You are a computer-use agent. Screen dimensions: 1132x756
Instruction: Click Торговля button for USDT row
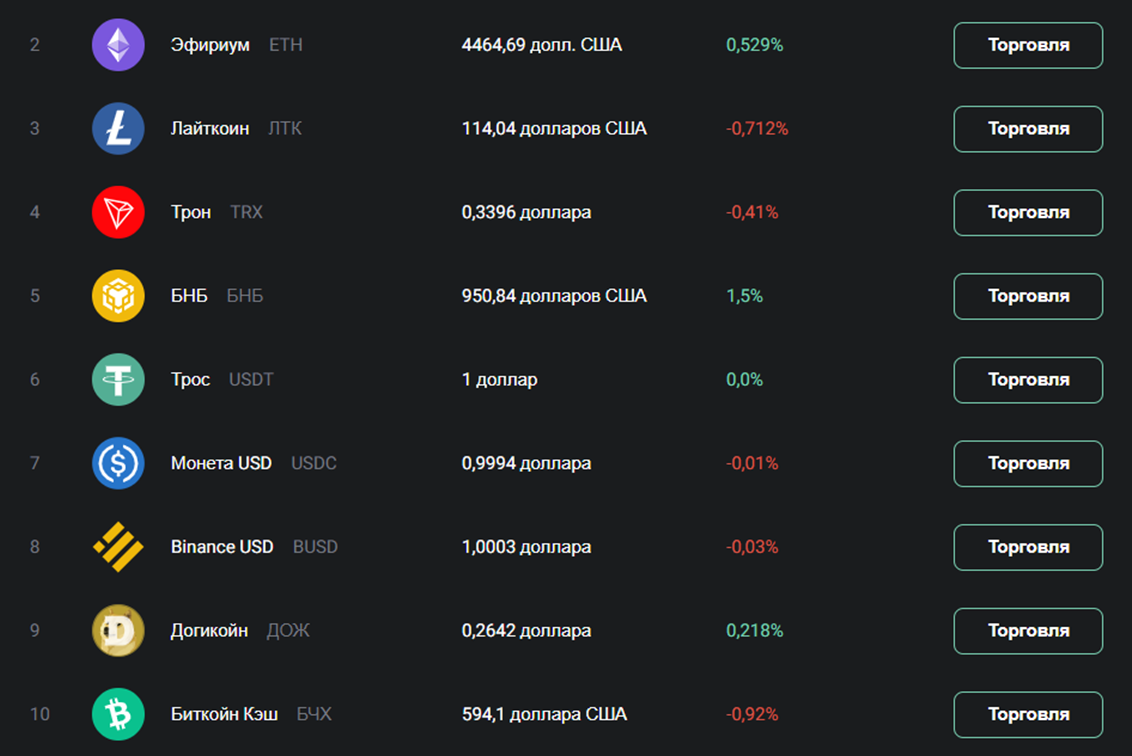(x=1028, y=381)
